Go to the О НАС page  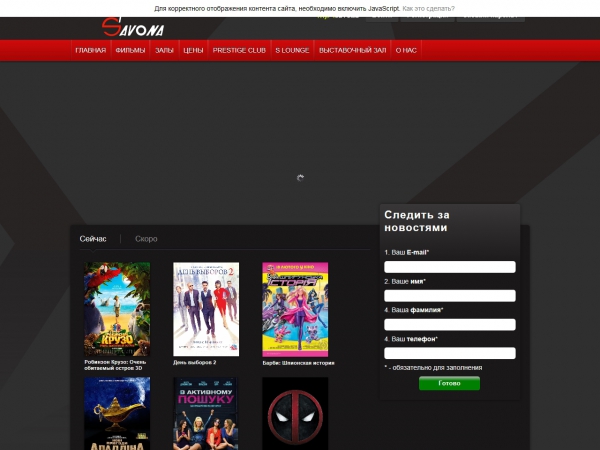[406, 51]
